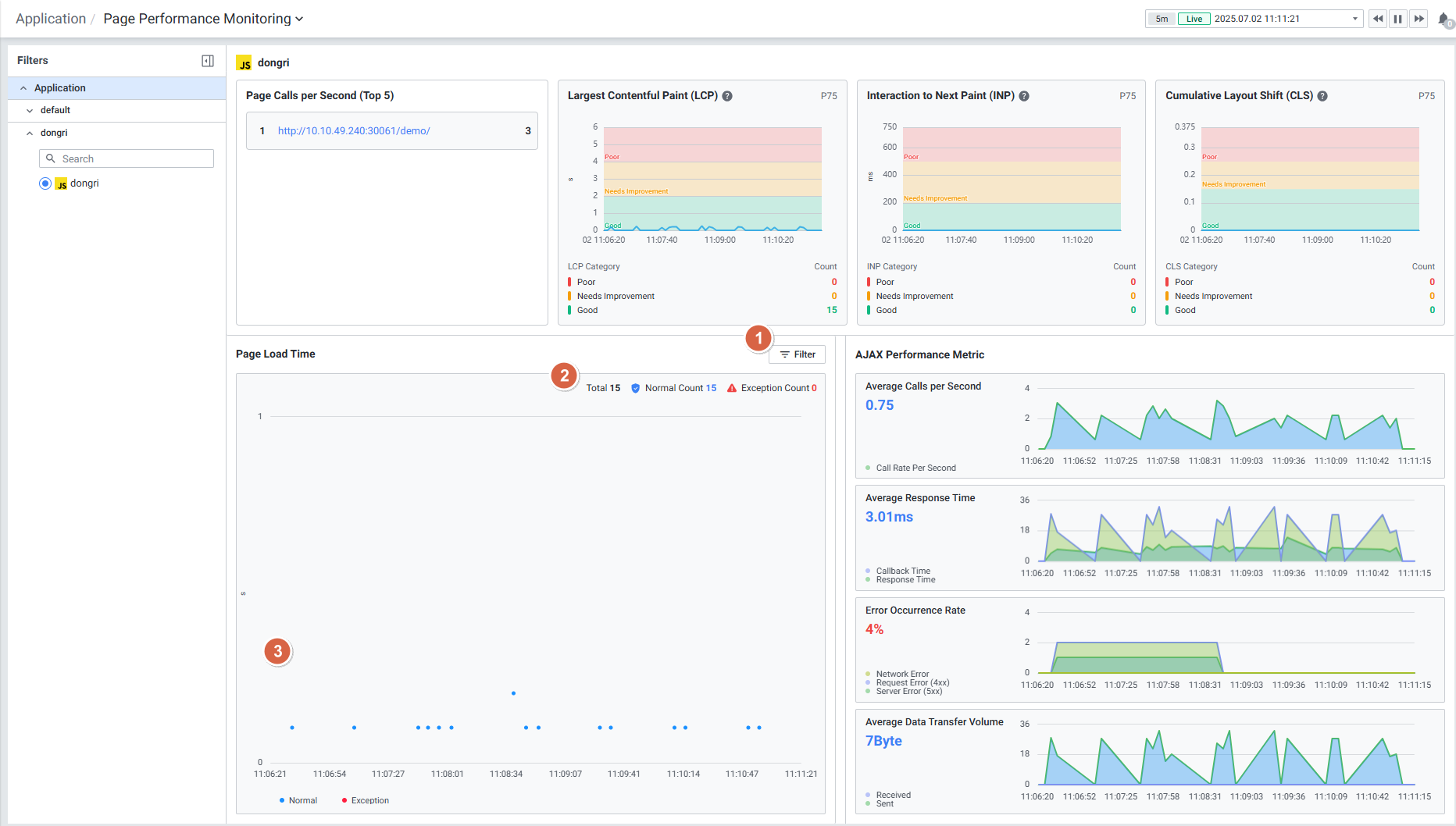The height and width of the screenshot is (826, 1456).
Task: Collapse the Application filter section
Action: [x=23, y=88]
